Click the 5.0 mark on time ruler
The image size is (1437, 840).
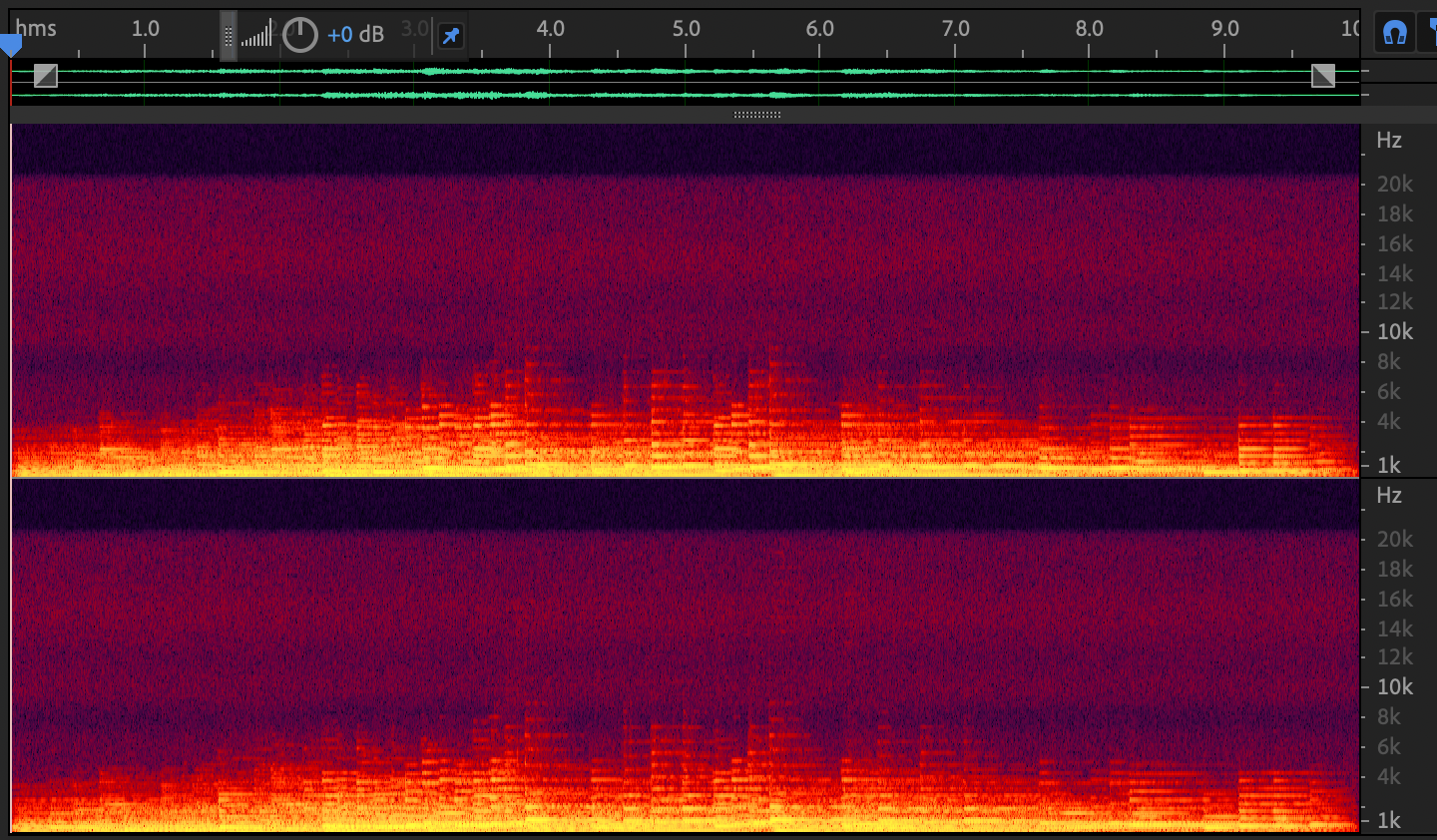point(686,29)
